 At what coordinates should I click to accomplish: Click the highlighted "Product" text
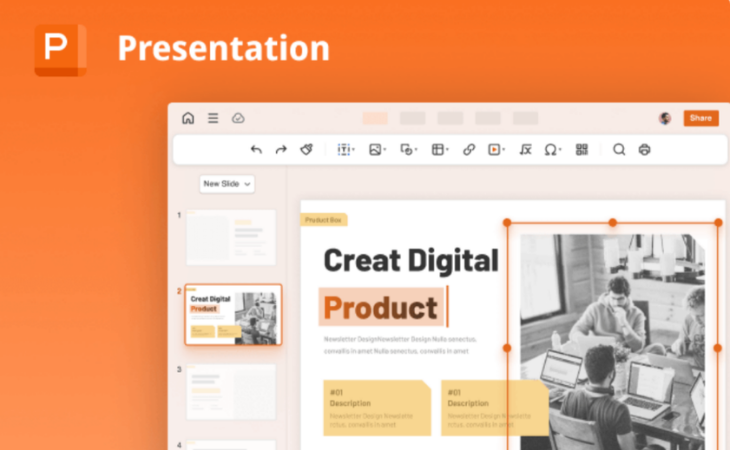tap(380, 308)
